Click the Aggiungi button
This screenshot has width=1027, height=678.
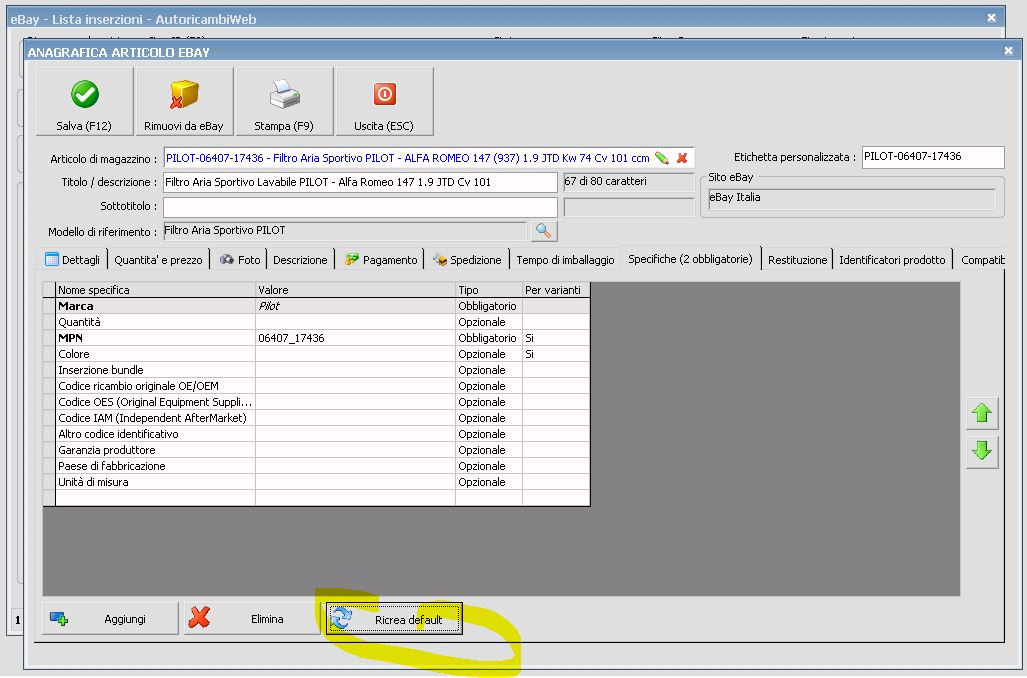click(110, 619)
